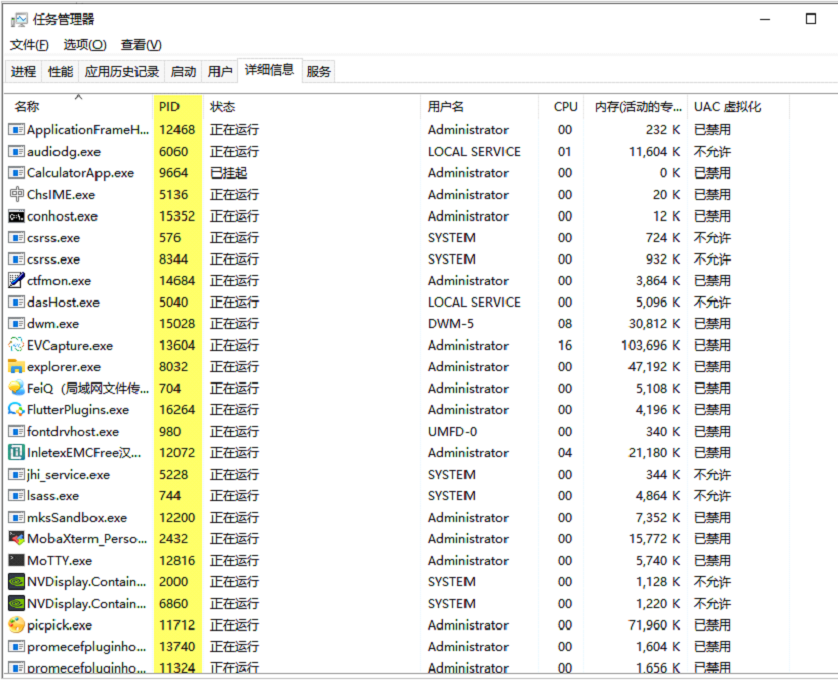This screenshot has width=838, height=682.
Task: Select PID 9664 cell
Action: coord(174,173)
